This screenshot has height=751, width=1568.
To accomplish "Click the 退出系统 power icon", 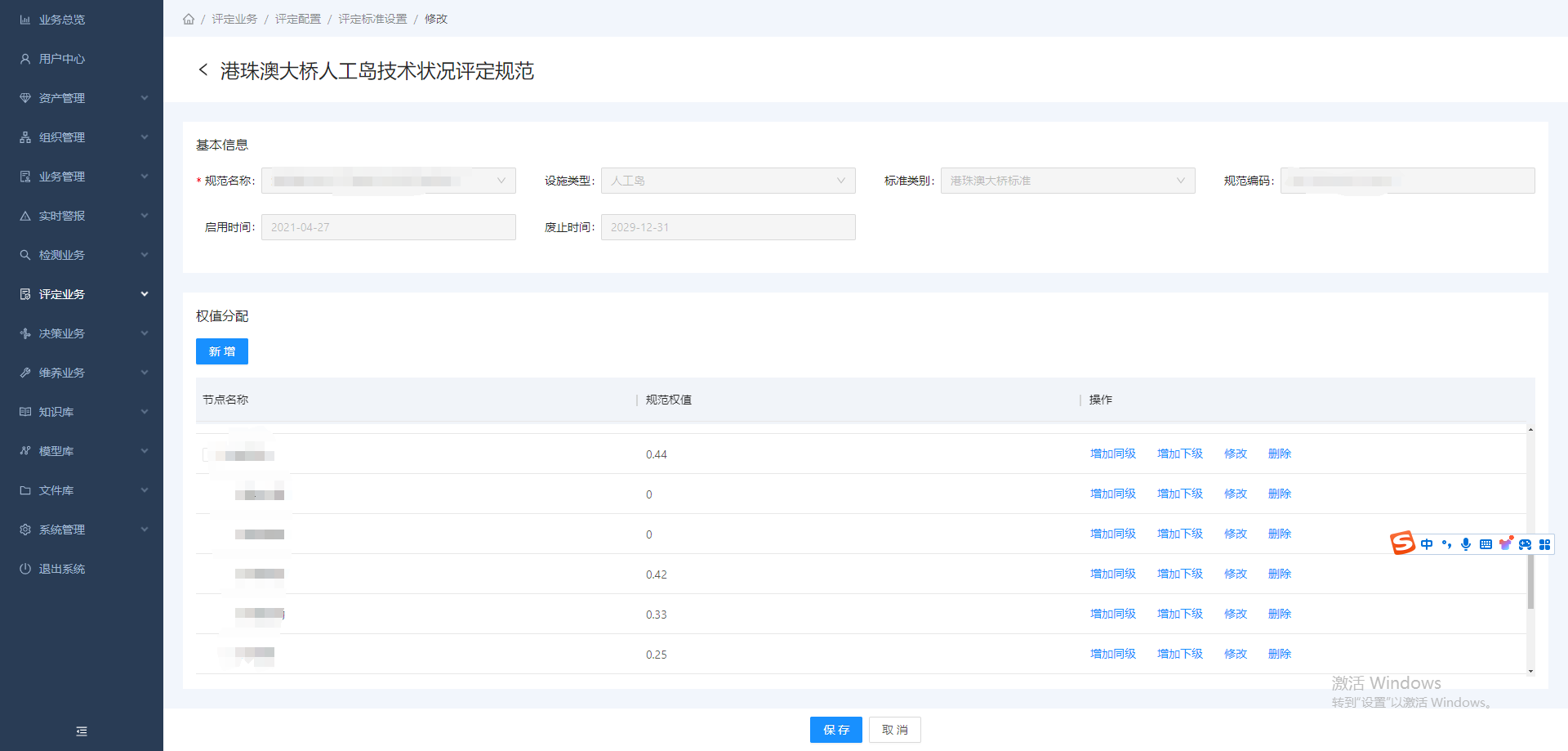I will 25,569.
